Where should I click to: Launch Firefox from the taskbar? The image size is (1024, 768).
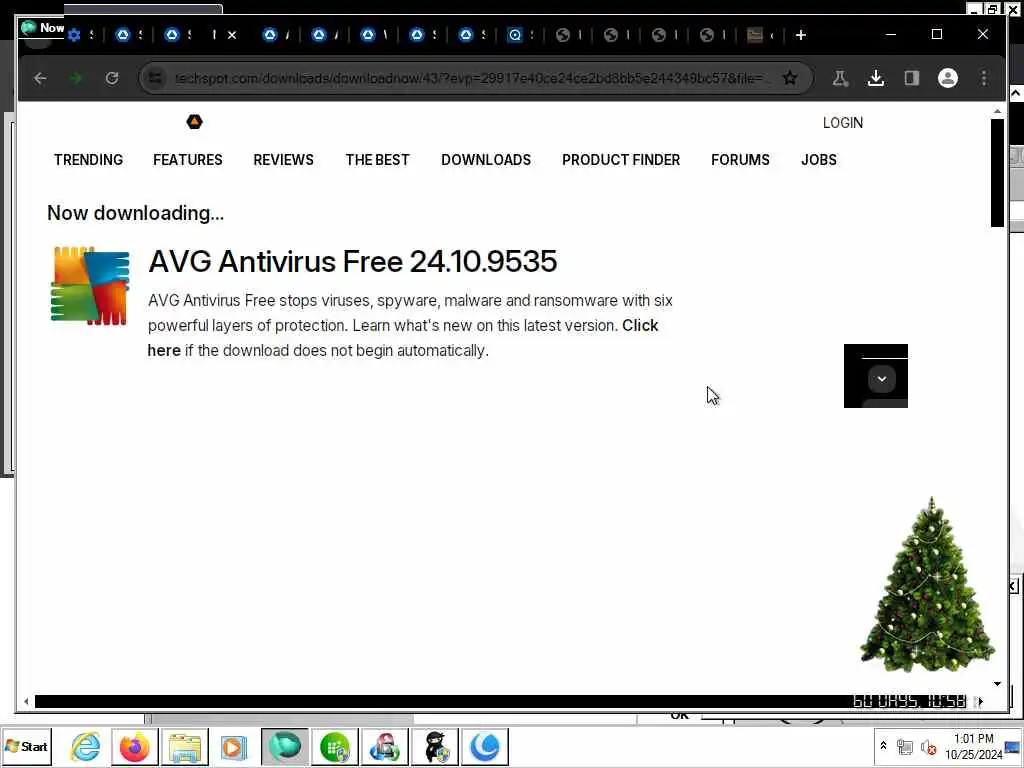(135, 746)
